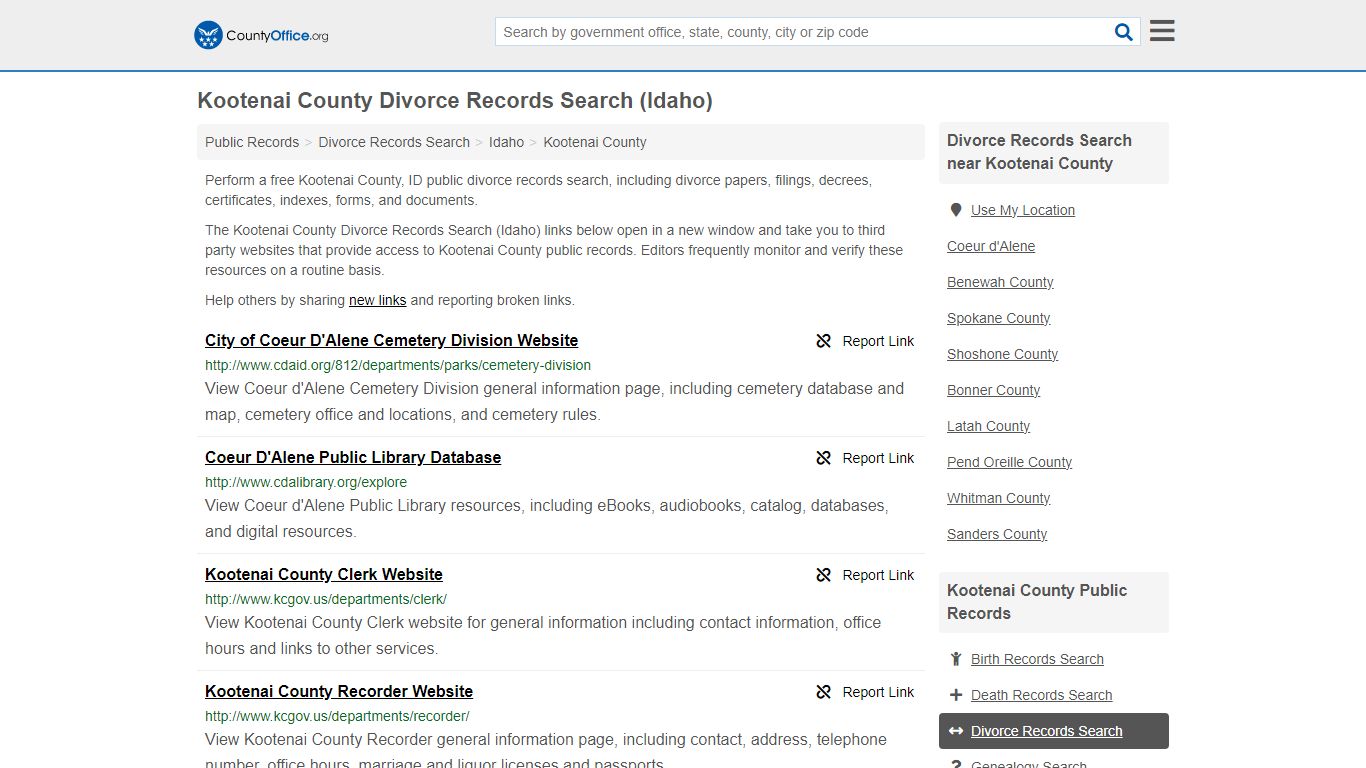Open Kootenai County breadcrumb
1366x768 pixels.
[595, 142]
